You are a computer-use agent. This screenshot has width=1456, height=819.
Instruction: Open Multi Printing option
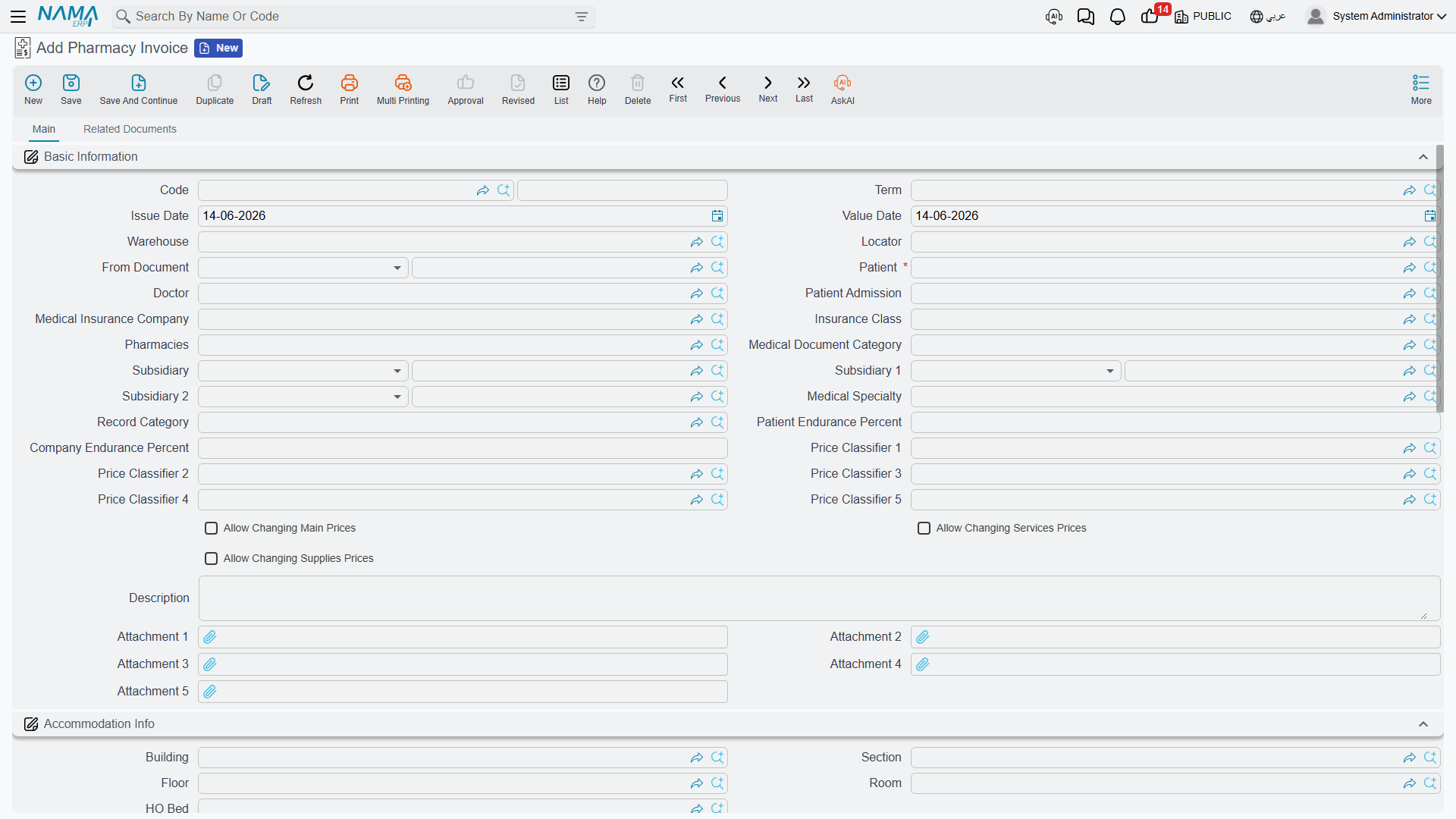click(403, 89)
